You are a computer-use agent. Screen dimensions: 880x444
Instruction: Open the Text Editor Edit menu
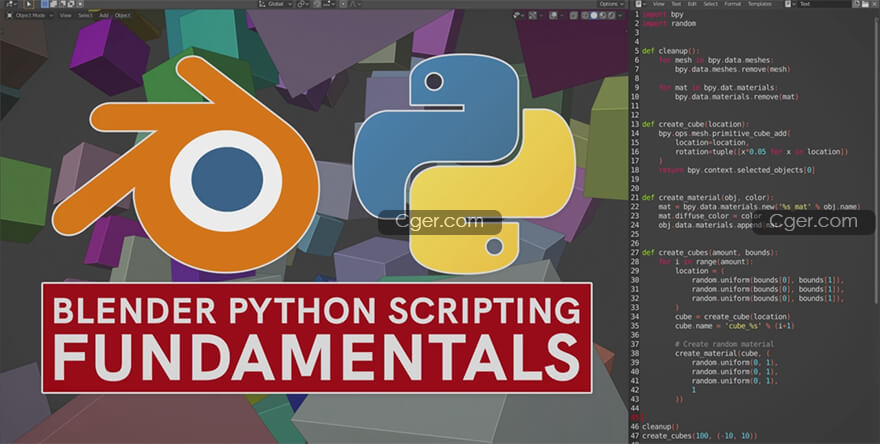(692, 4)
